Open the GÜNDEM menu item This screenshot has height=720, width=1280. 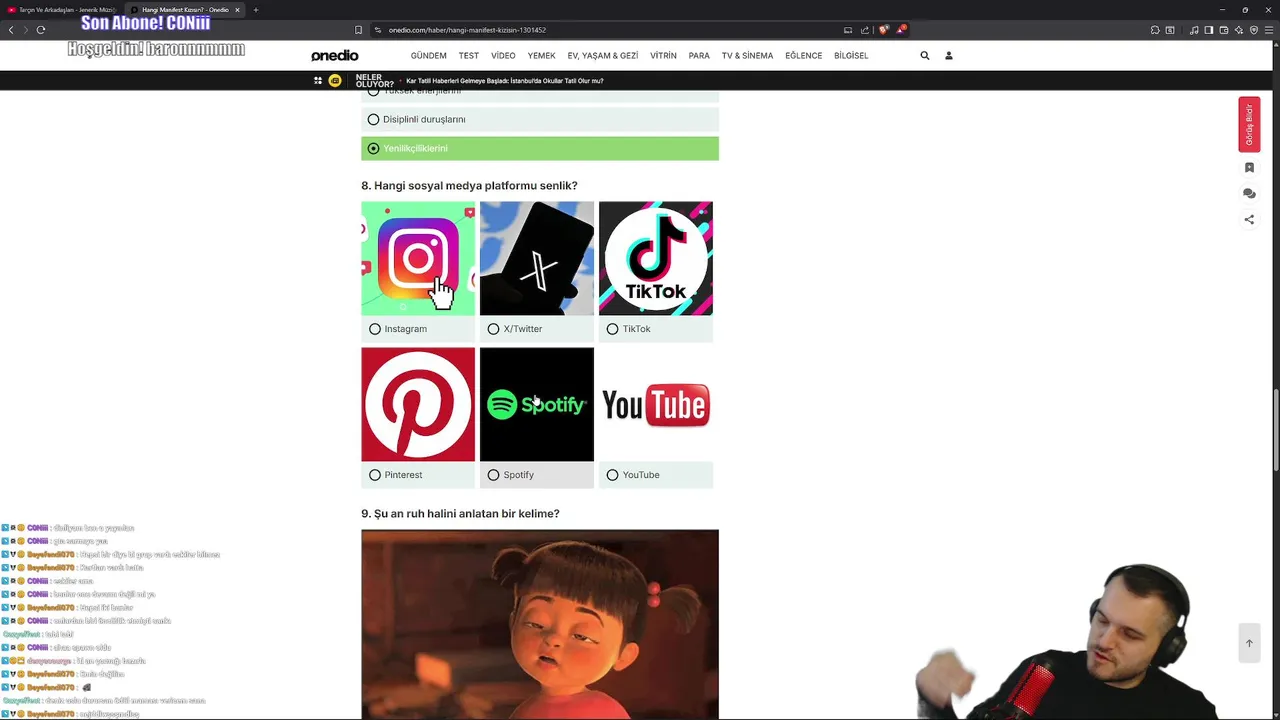428,56
